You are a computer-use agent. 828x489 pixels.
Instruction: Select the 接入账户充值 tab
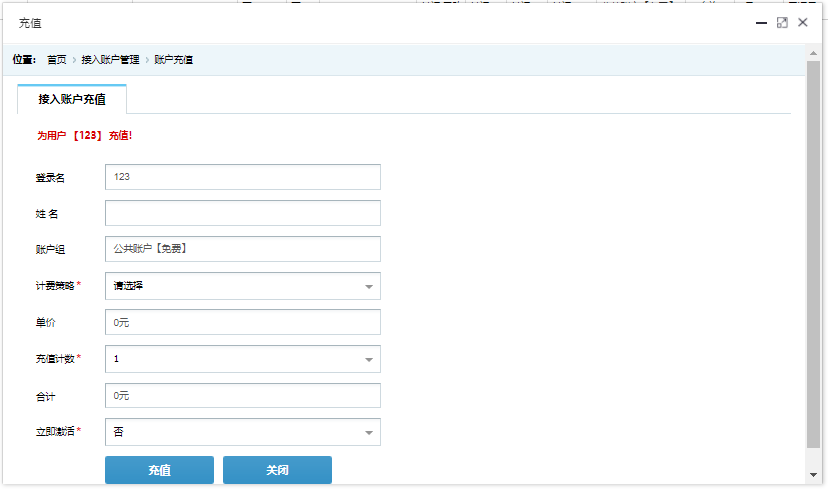[72, 99]
